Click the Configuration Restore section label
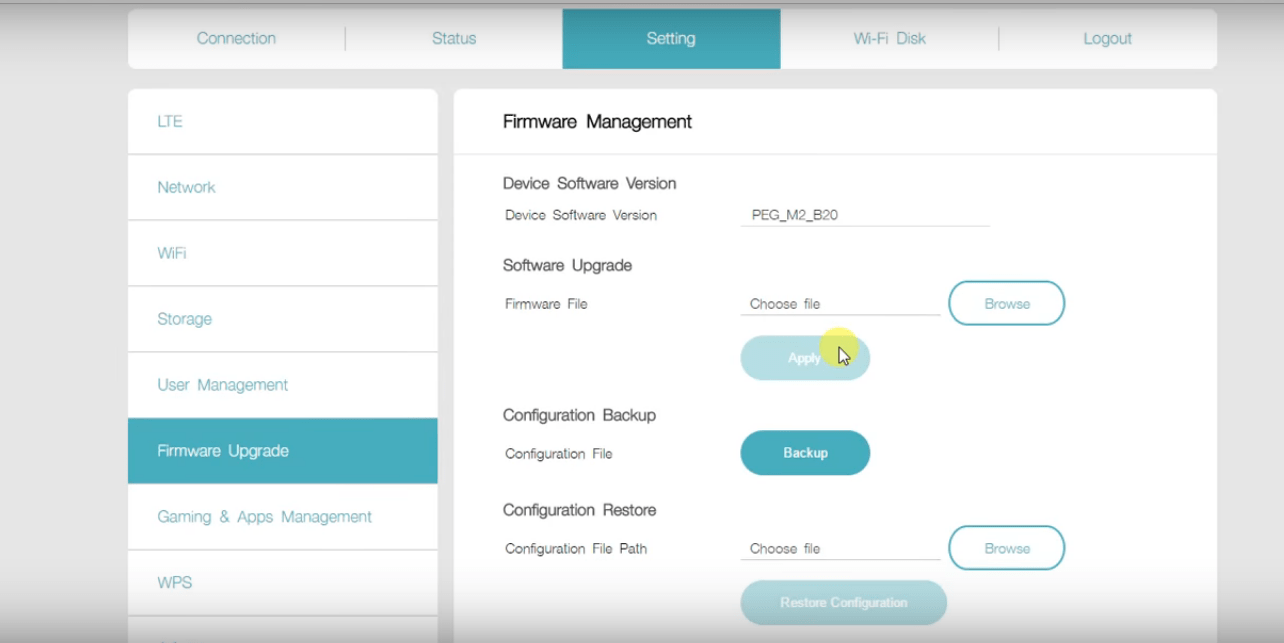 point(579,510)
